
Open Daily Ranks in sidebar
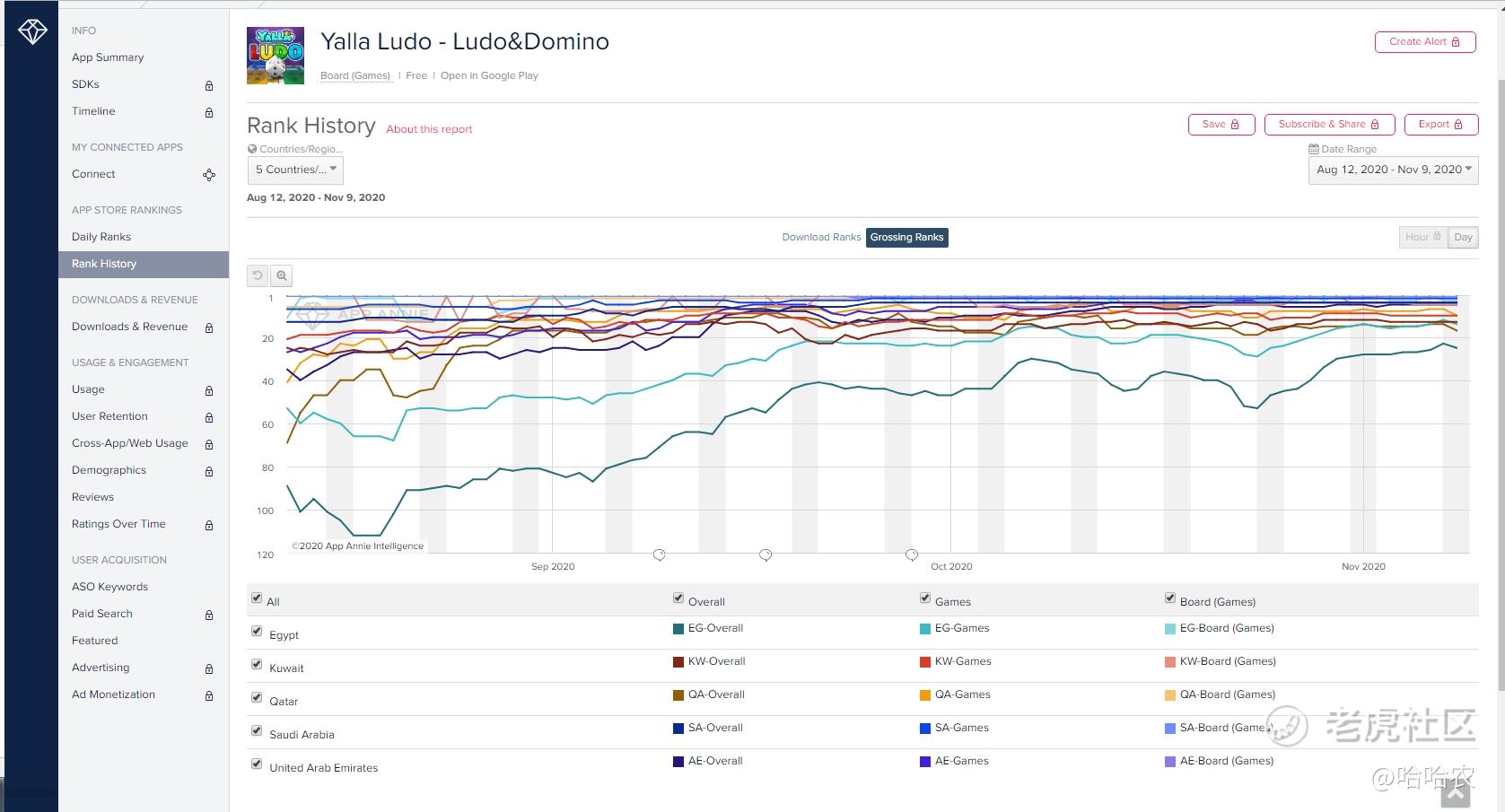[x=101, y=237]
